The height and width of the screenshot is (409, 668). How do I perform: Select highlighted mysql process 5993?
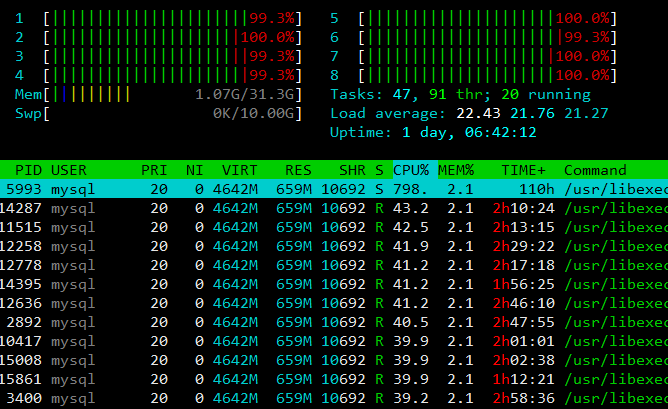coord(334,189)
